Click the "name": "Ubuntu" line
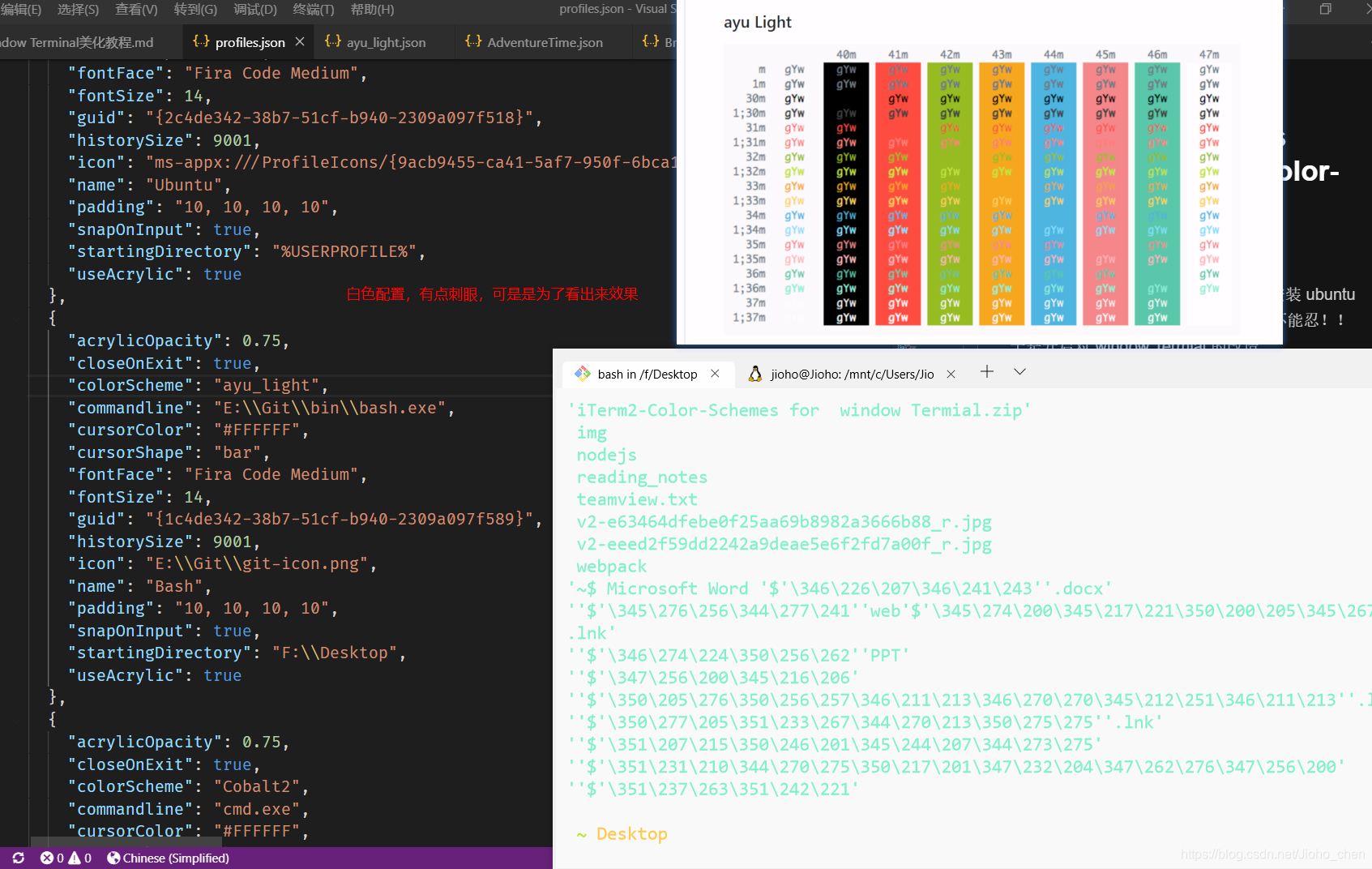The image size is (1372, 869). point(149,185)
